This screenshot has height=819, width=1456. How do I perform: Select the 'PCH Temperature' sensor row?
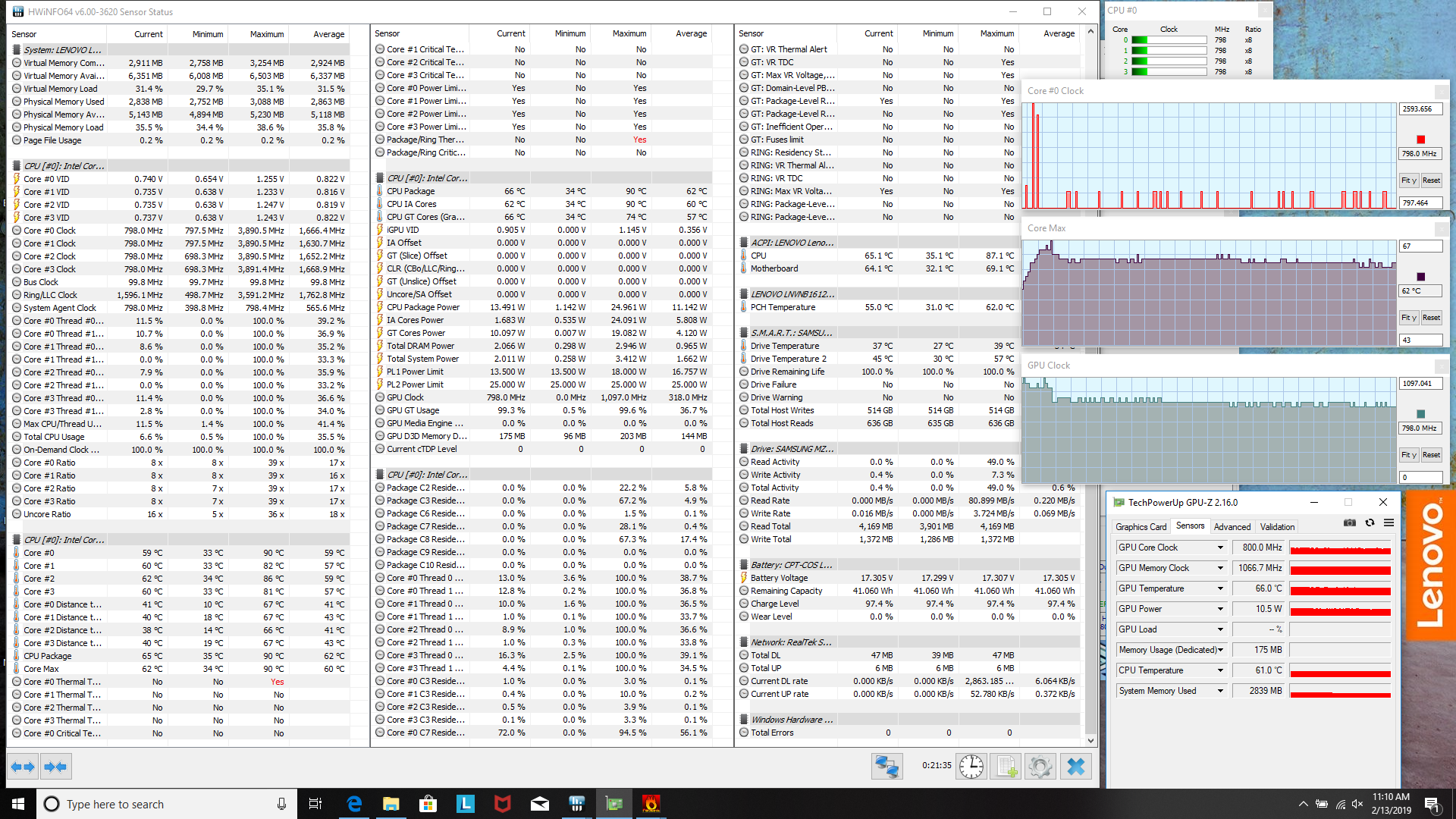[x=908, y=307]
